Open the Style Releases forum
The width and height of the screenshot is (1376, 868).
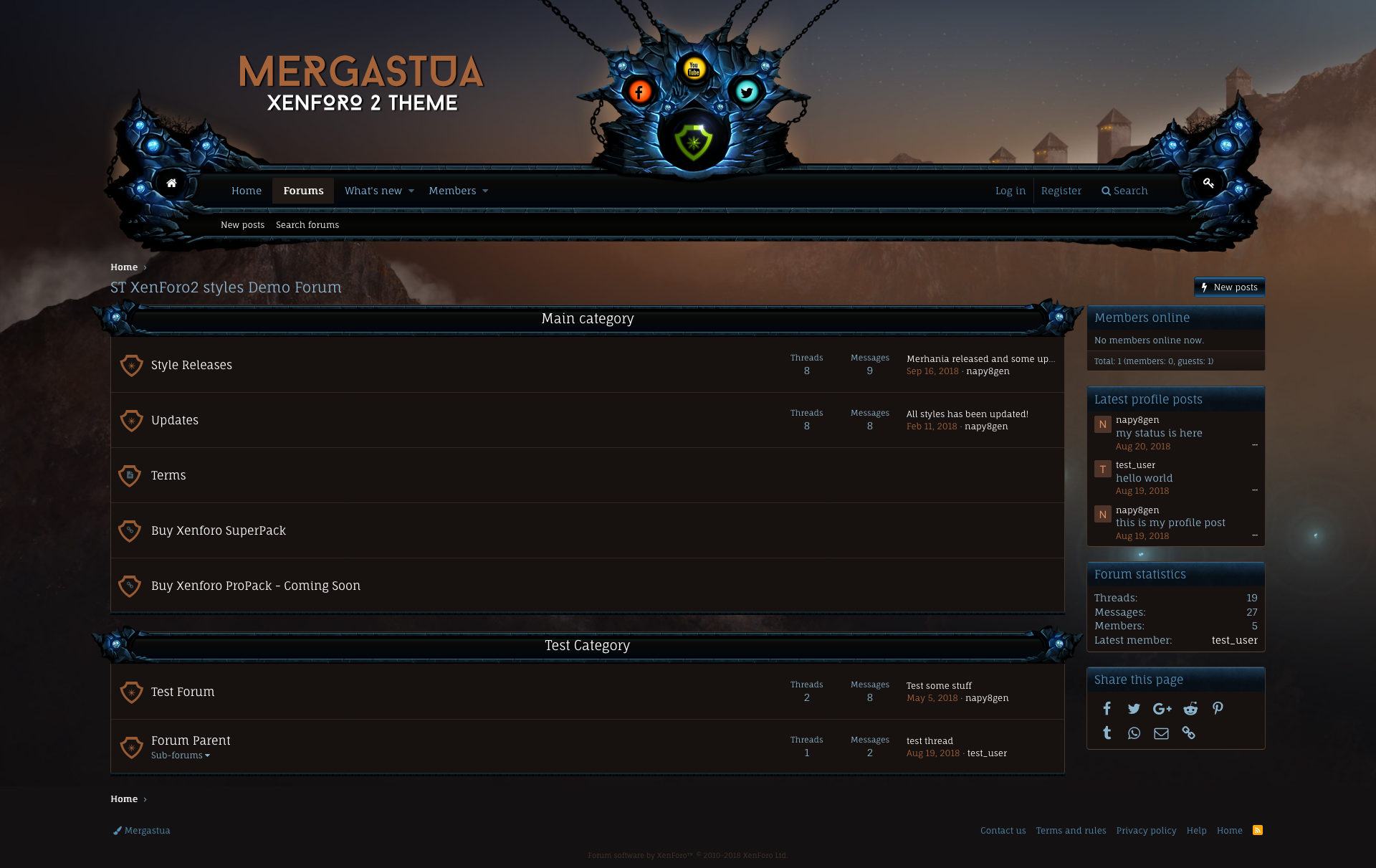[x=191, y=365]
